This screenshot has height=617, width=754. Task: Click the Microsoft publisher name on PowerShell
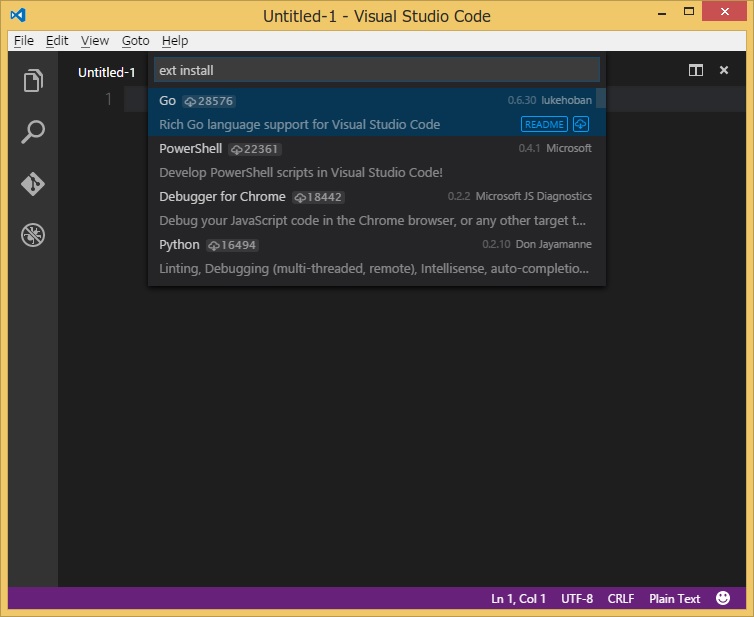(x=569, y=148)
